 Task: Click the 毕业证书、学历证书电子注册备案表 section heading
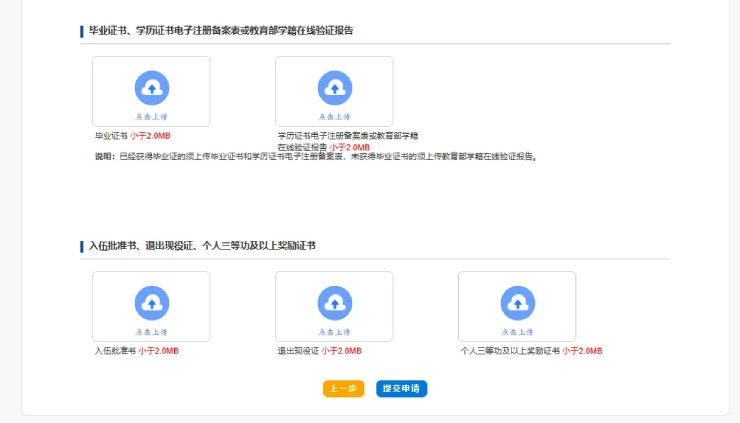coord(221,31)
